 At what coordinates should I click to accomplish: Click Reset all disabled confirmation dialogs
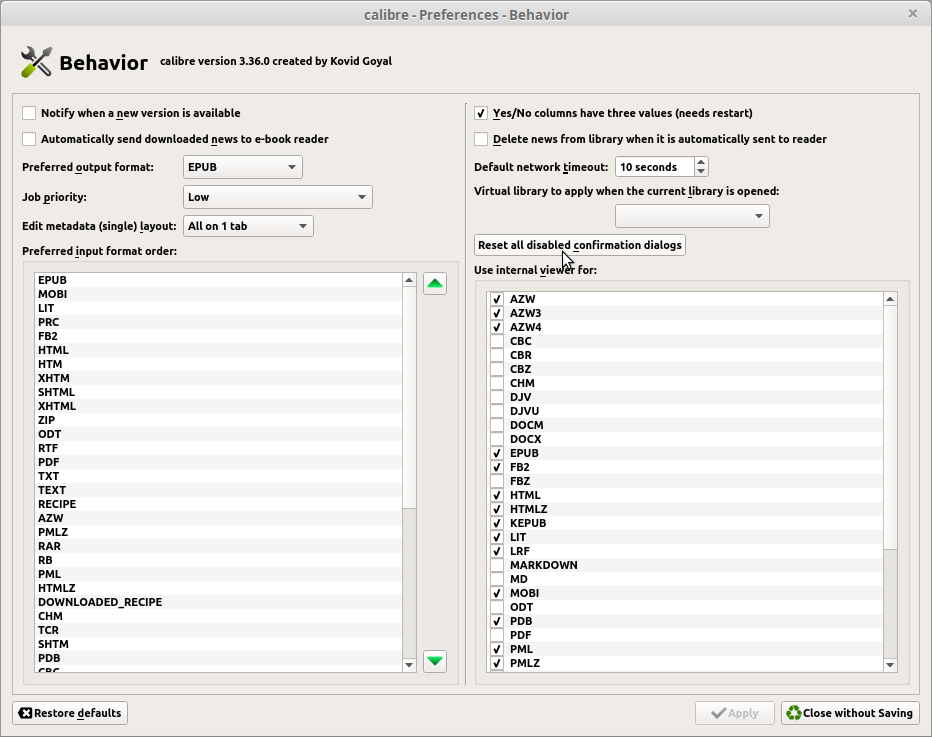[580, 245]
